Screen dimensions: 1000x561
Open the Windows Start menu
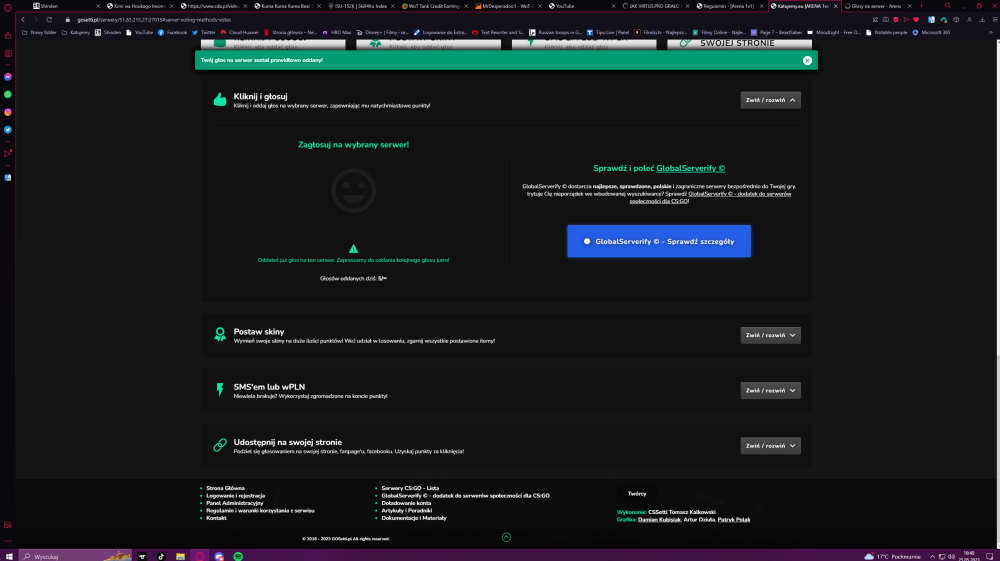click(9, 557)
